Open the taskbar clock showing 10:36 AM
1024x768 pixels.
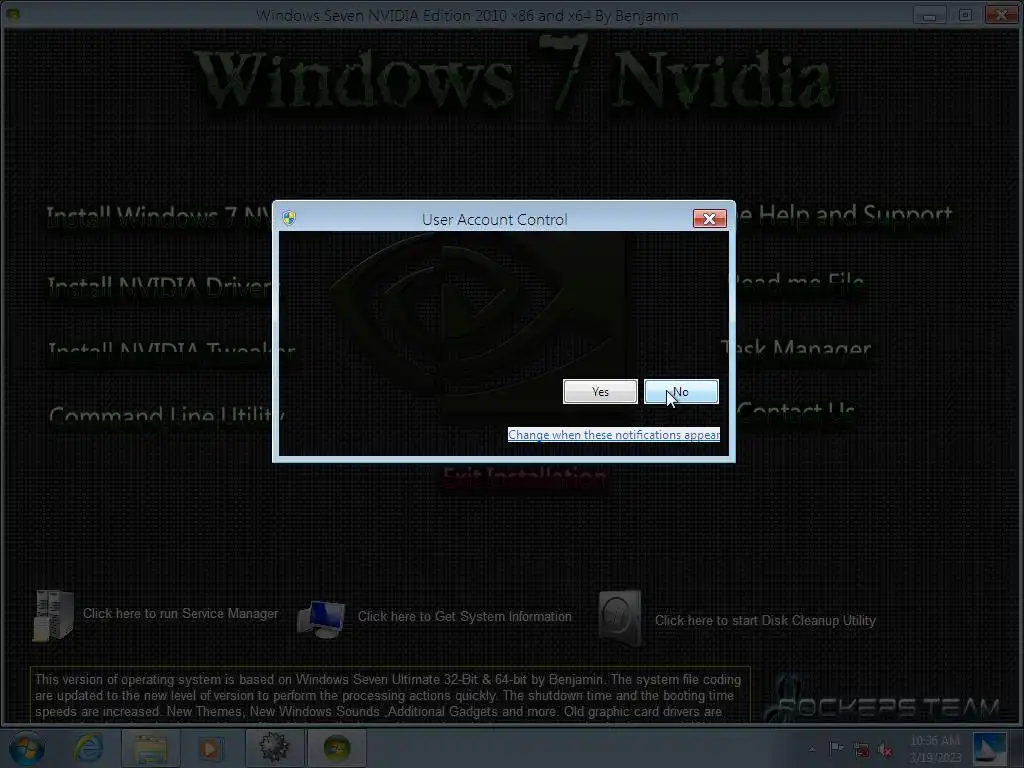[x=935, y=749]
